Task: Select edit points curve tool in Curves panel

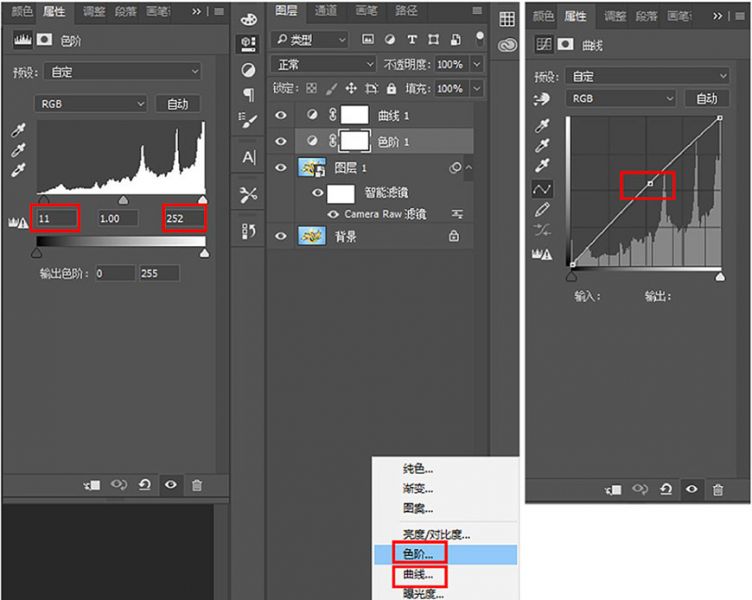Action: [x=542, y=189]
